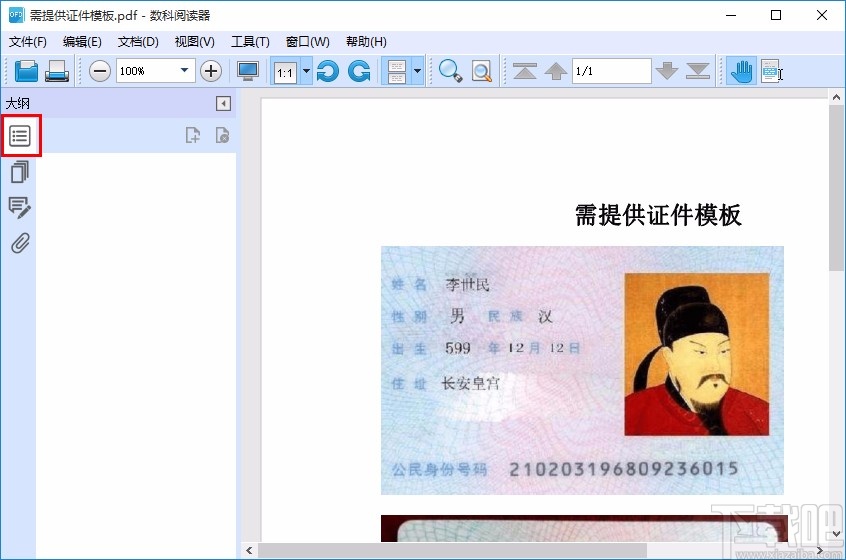Click the add outline entry icon
The width and height of the screenshot is (846, 560).
click(193, 135)
